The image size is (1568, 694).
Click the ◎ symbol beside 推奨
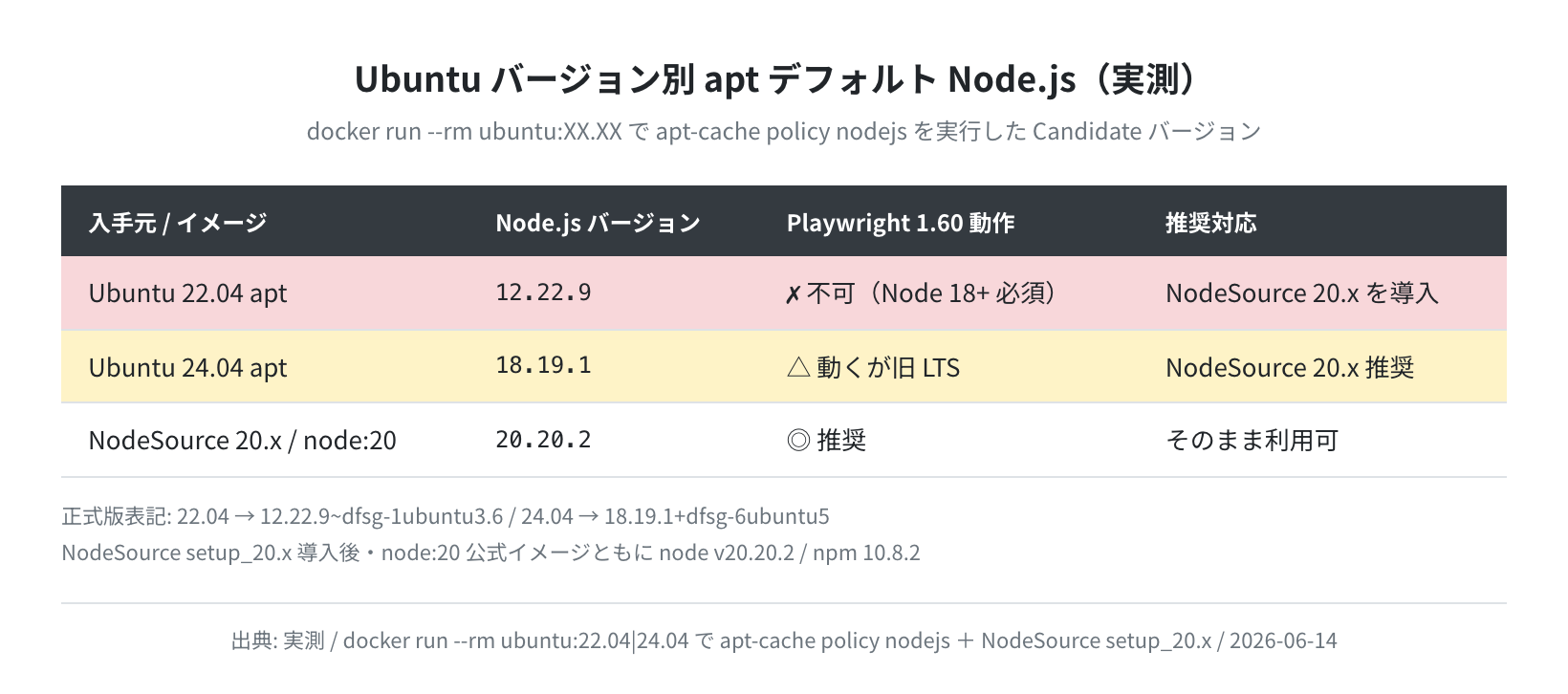tap(798, 440)
